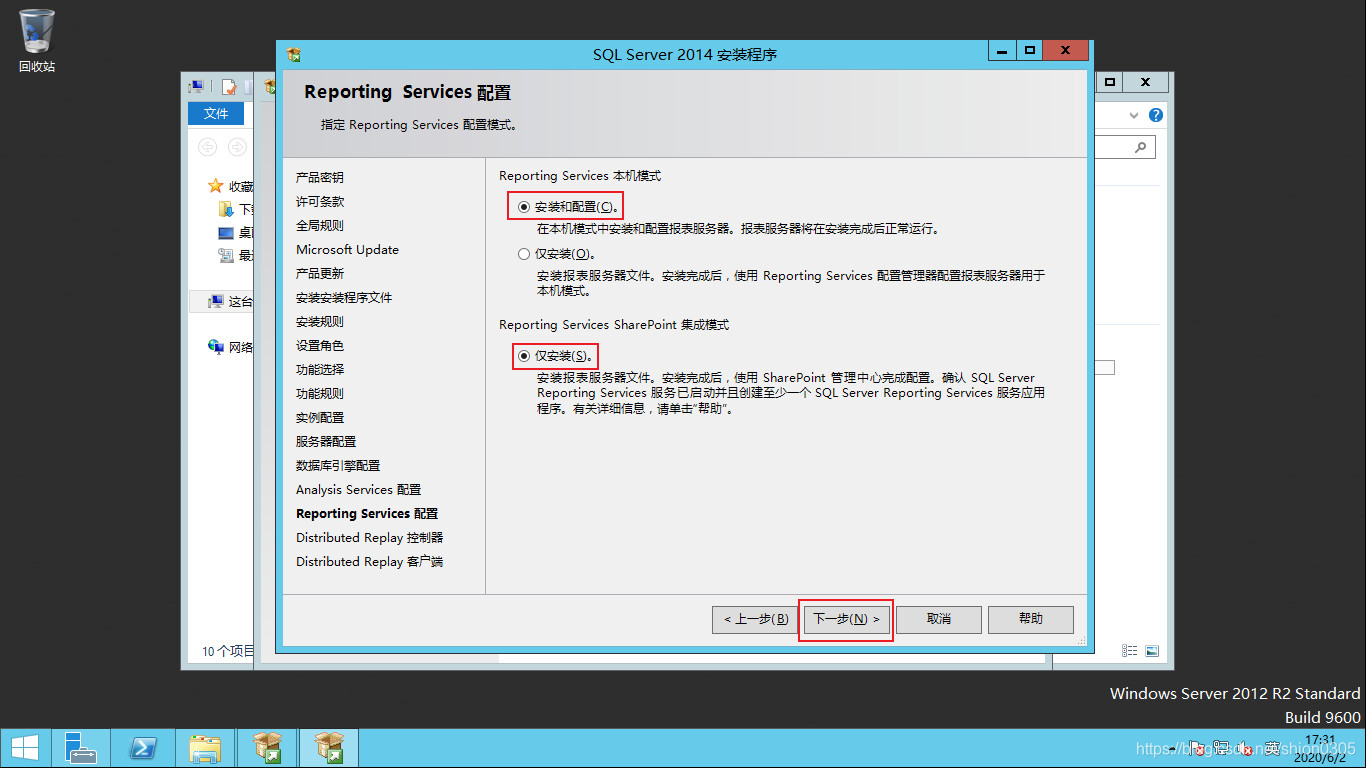Image resolution: width=1366 pixels, height=768 pixels.
Task: Click the 安装安装程序文件 step in the sidebar
Action: (344, 297)
